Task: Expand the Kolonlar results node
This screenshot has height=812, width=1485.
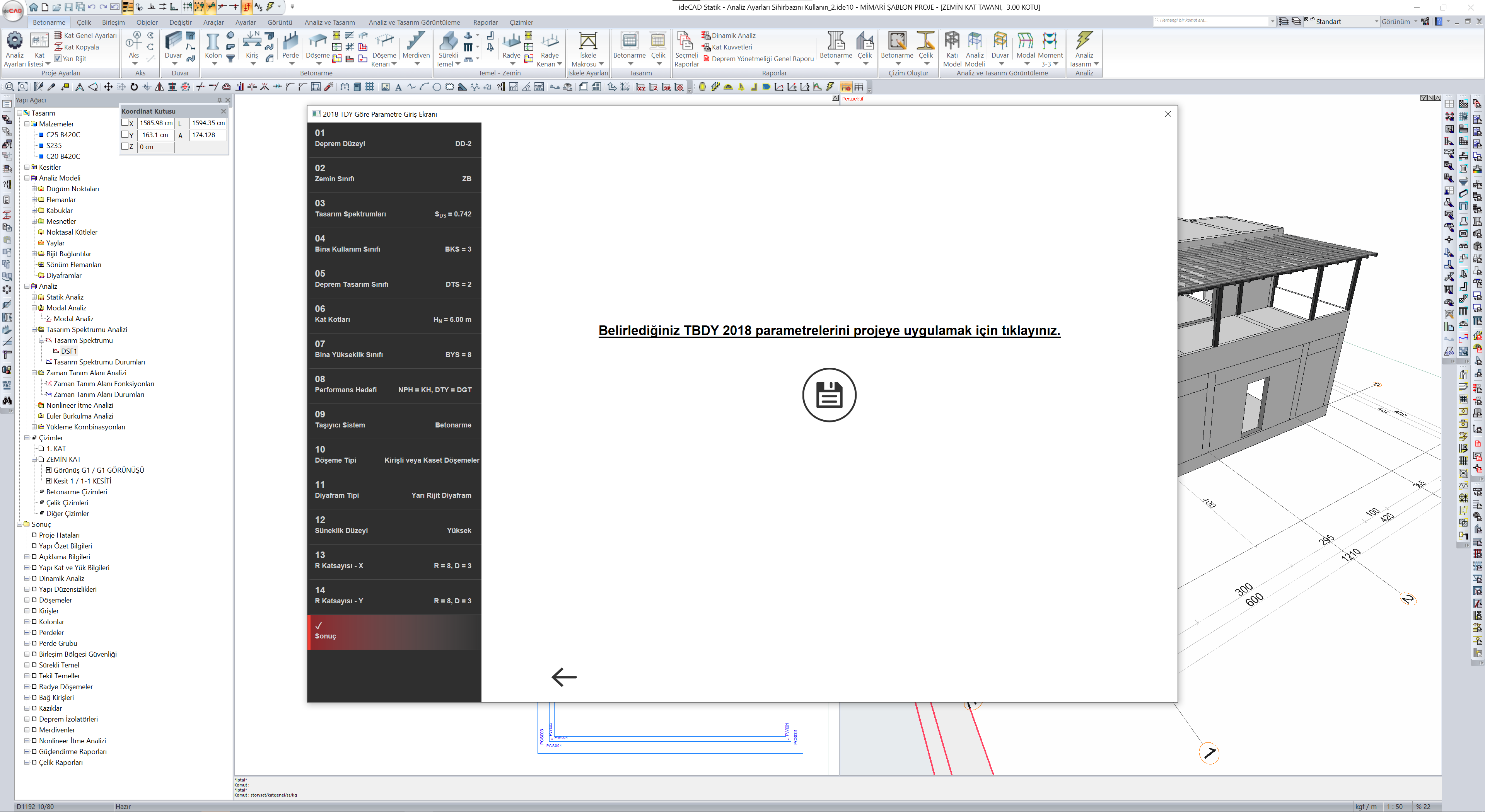Action: 27,622
